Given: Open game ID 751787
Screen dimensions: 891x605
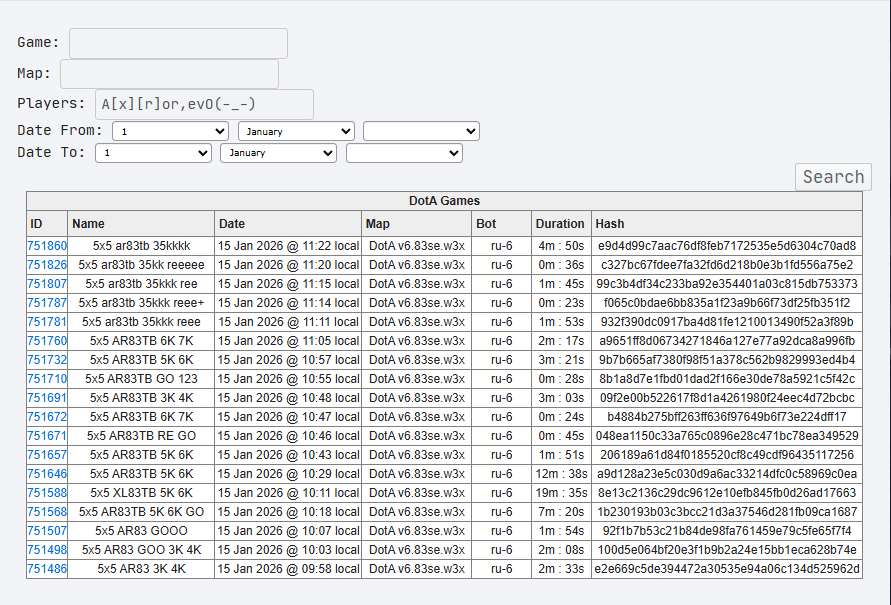Looking at the screenshot, I should click(x=47, y=303).
